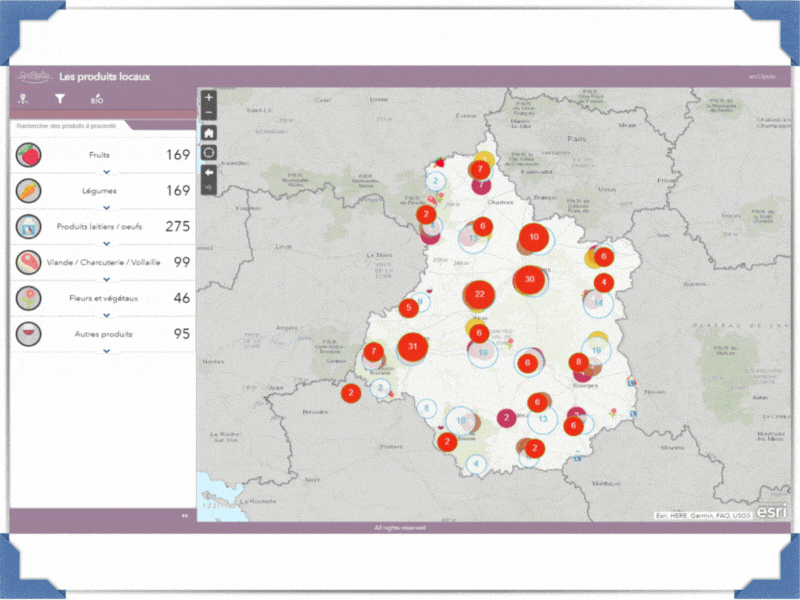Image resolution: width=800 pixels, height=600 pixels.
Task: Click the red cluster labeled 31
Action: [x=413, y=346]
